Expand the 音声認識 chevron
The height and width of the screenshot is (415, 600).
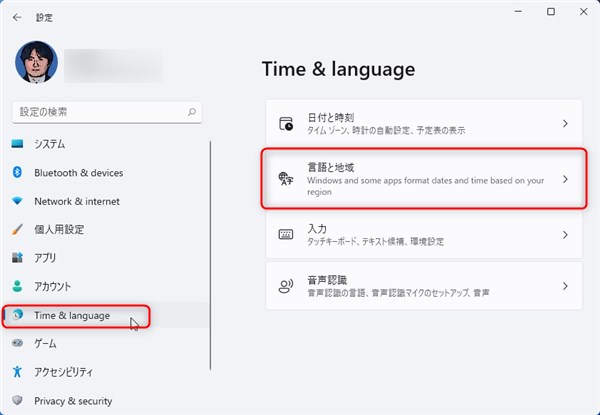tap(565, 286)
